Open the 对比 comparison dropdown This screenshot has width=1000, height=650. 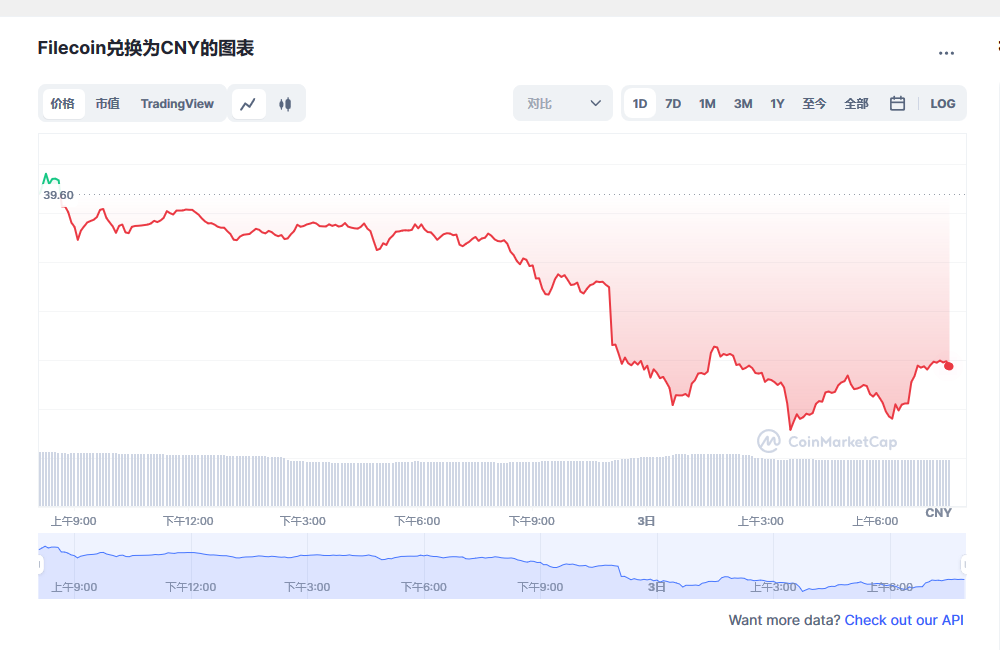click(562, 103)
